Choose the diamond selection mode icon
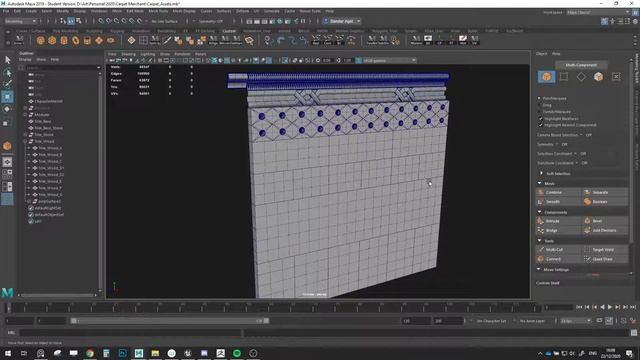Viewport: 640px width, 360px height. (x=581, y=77)
